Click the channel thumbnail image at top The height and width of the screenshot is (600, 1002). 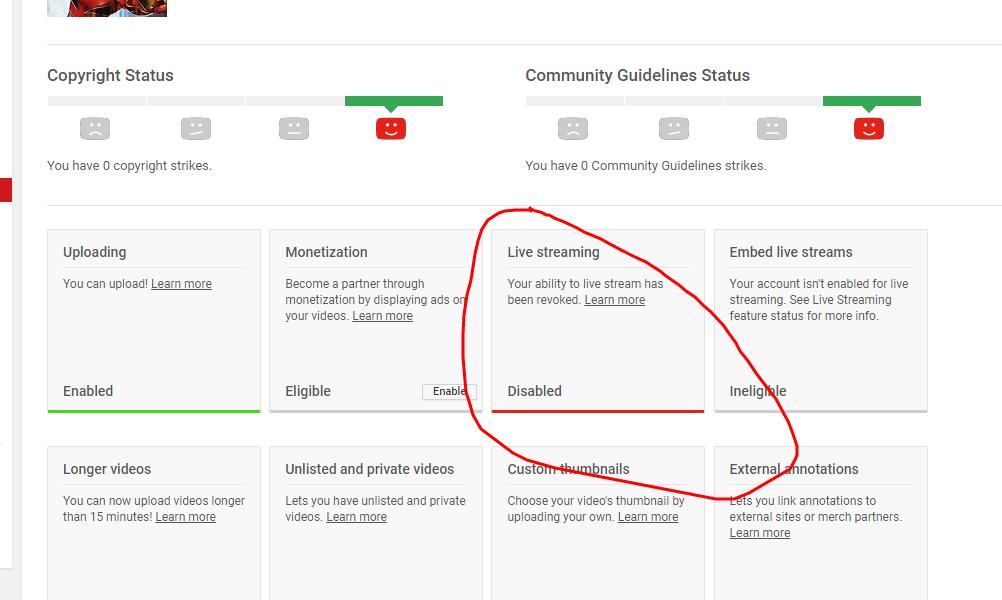click(x=107, y=8)
